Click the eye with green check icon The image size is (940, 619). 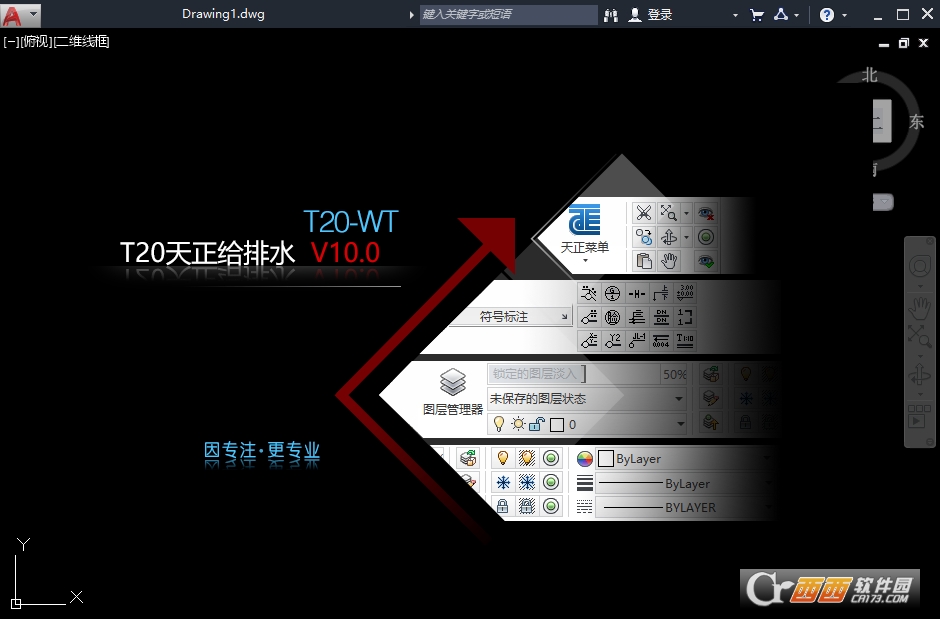(706, 261)
